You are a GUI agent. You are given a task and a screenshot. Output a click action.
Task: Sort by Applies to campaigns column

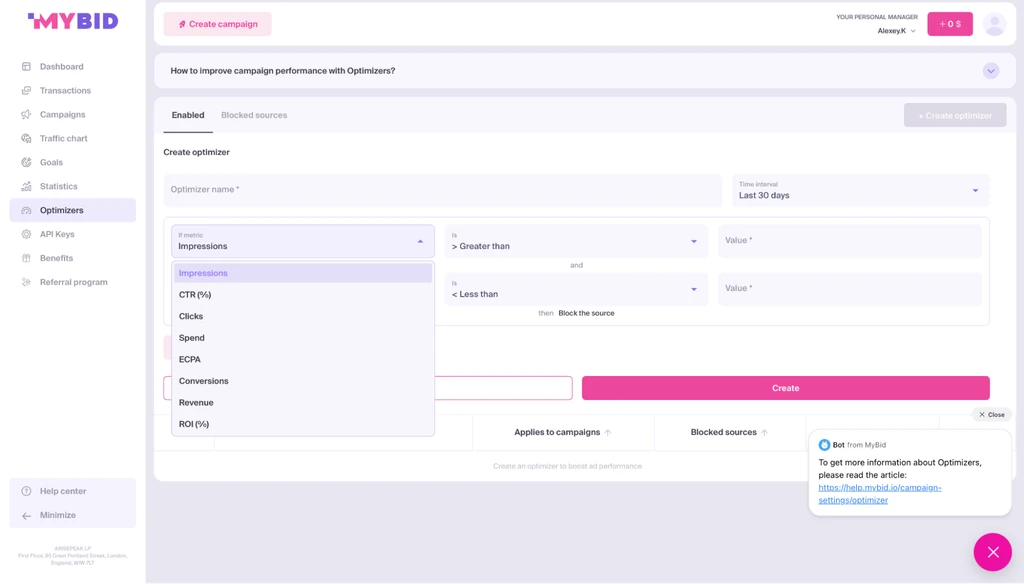tap(563, 432)
